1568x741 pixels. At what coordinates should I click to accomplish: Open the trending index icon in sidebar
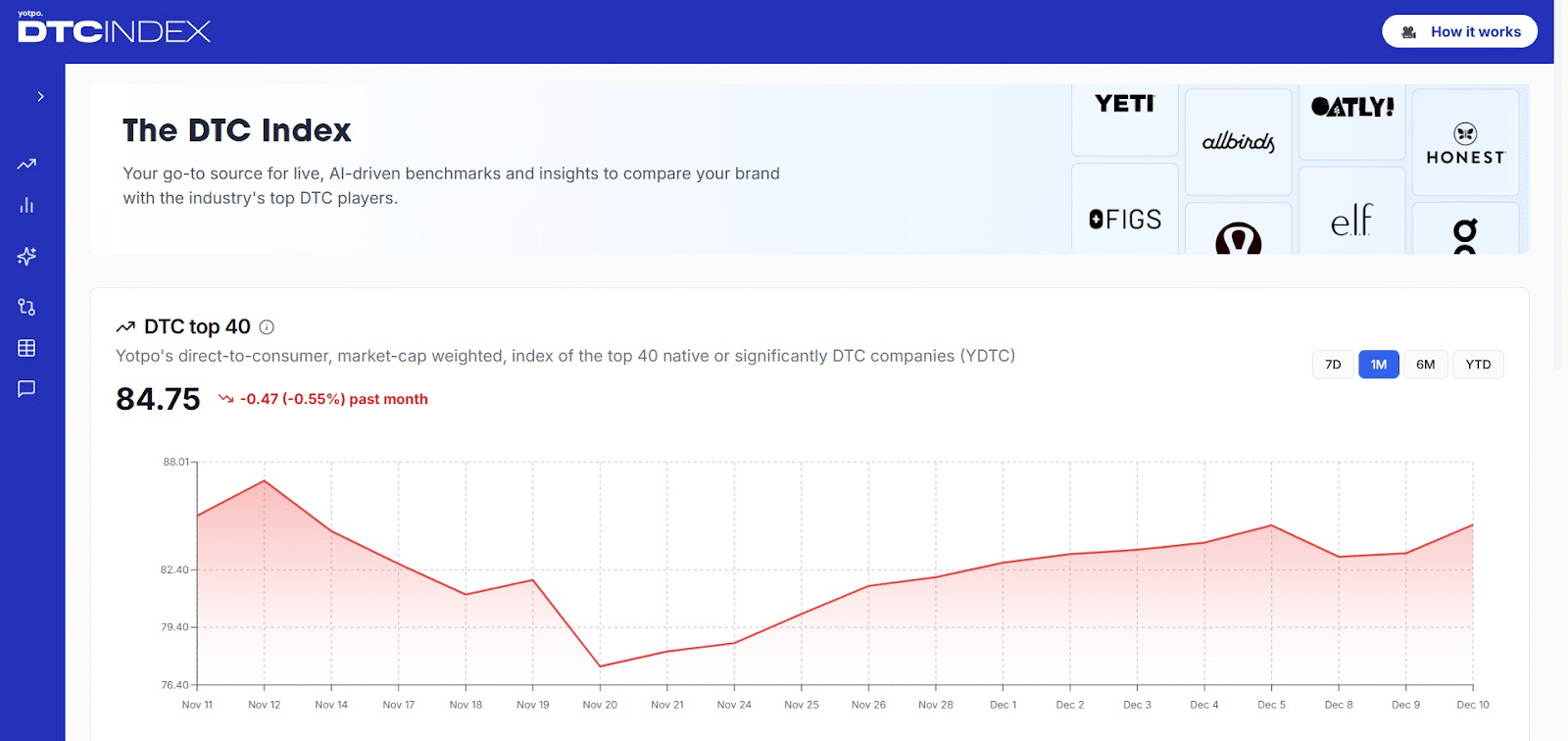(x=26, y=164)
